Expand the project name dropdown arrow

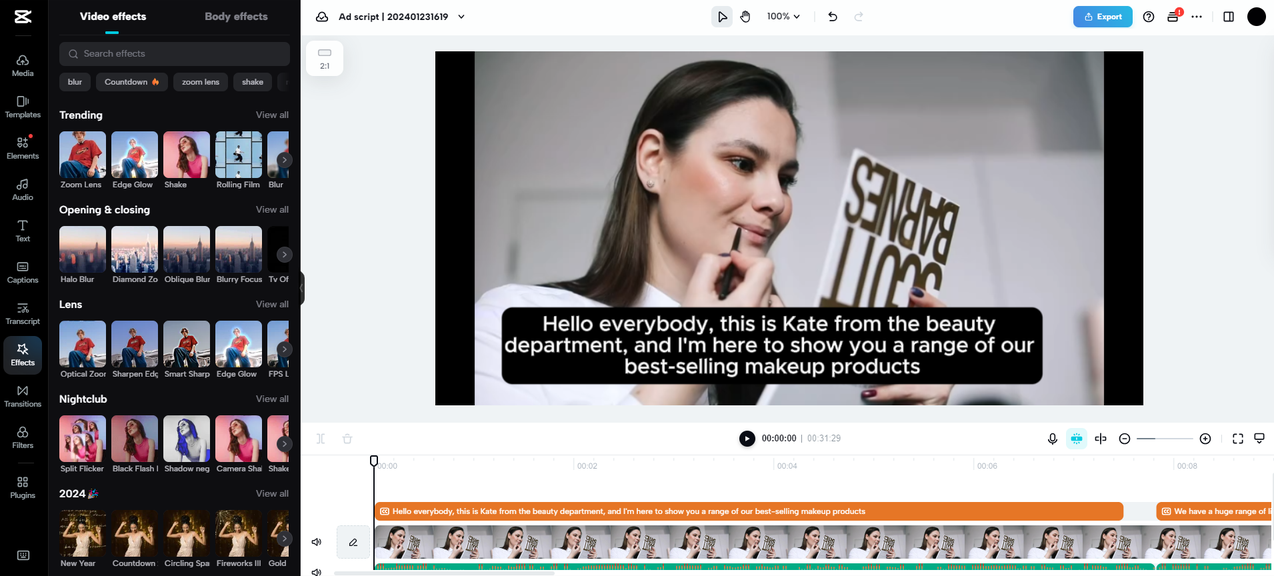461,17
